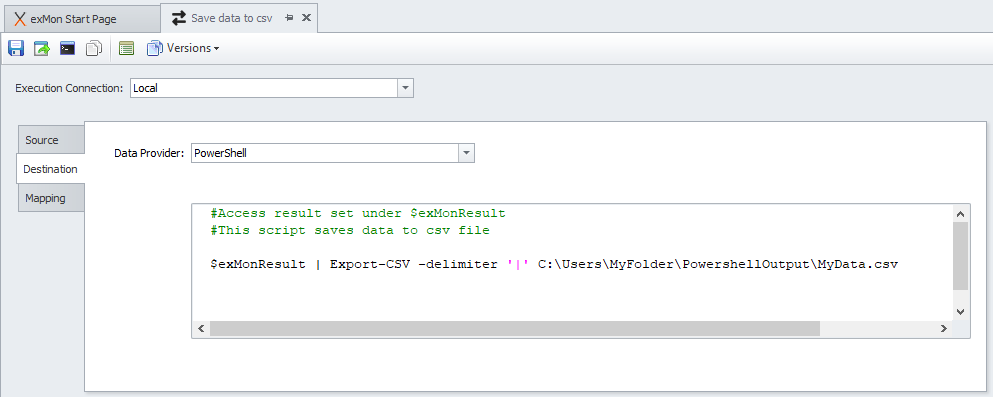This screenshot has height=397, width=993.
Task: Select the Save data to csv tab
Action: click(232, 18)
